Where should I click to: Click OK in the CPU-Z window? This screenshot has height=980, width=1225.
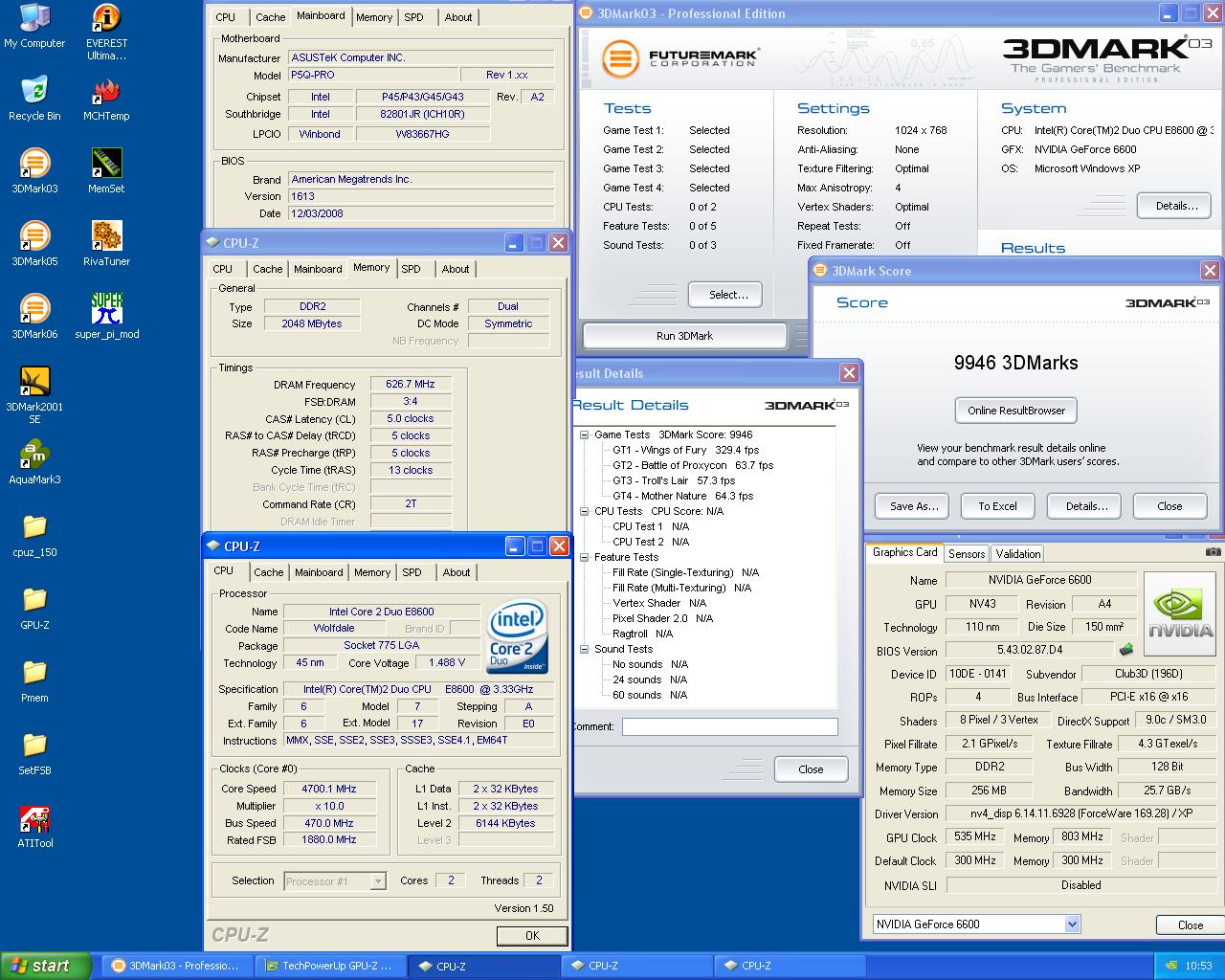pyautogui.click(x=532, y=936)
